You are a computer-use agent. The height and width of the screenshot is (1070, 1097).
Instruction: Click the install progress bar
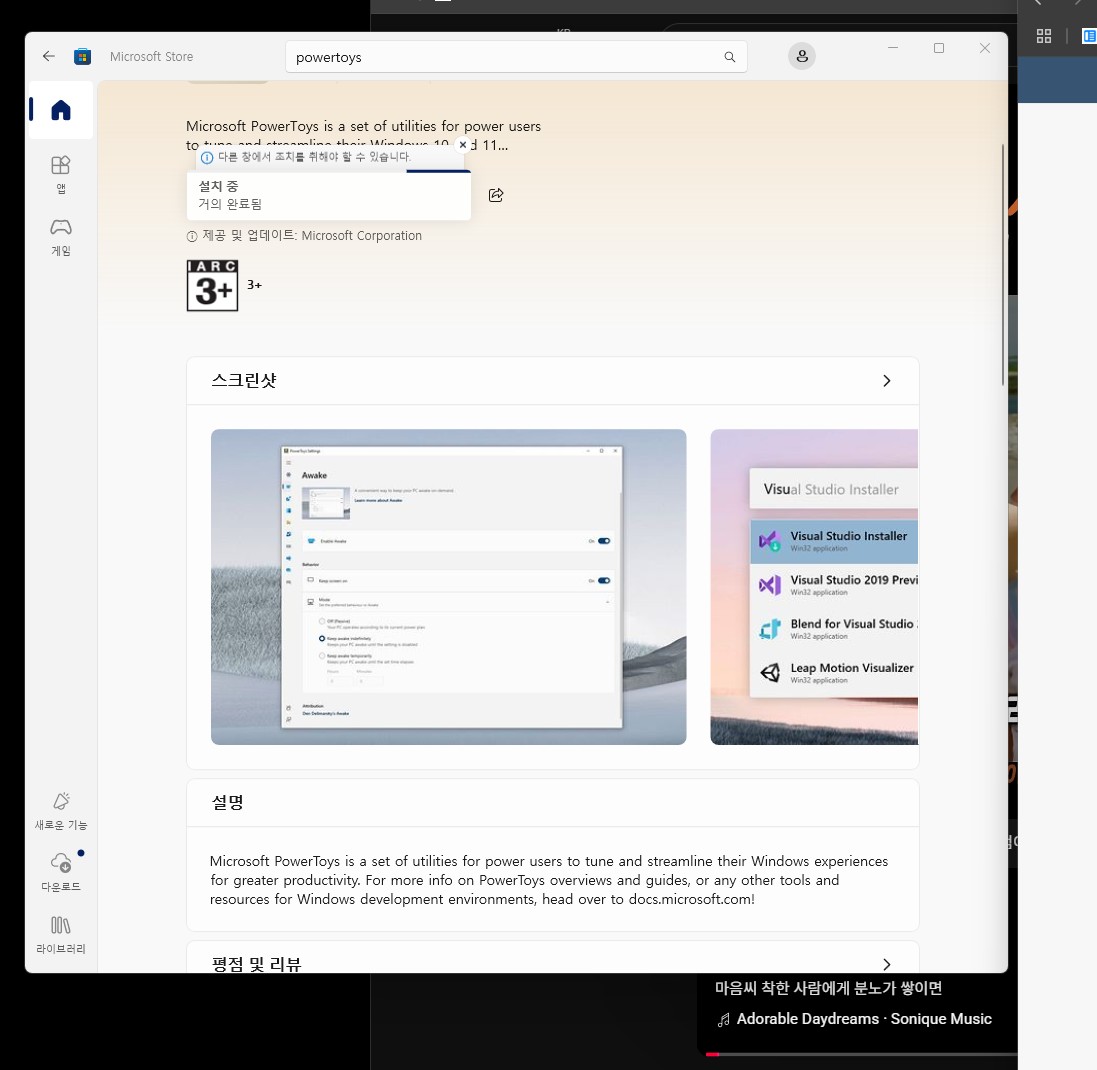click(x=329, y=171)
